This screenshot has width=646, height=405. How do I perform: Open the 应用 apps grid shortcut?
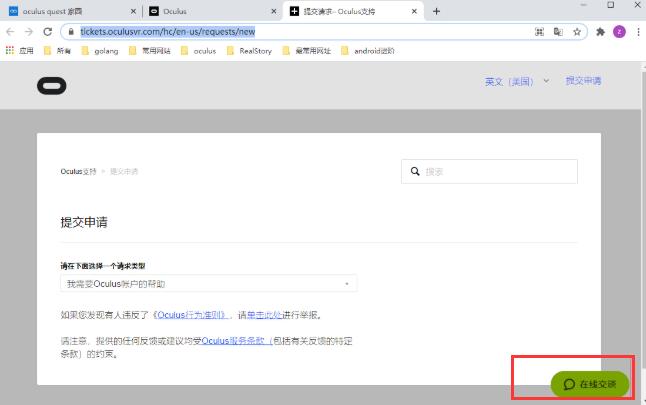point(19,50)
